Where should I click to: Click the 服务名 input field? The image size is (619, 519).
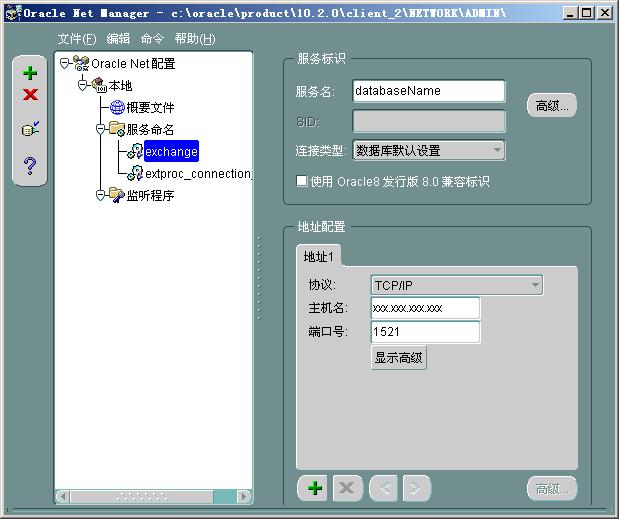(x=429, y=91)
